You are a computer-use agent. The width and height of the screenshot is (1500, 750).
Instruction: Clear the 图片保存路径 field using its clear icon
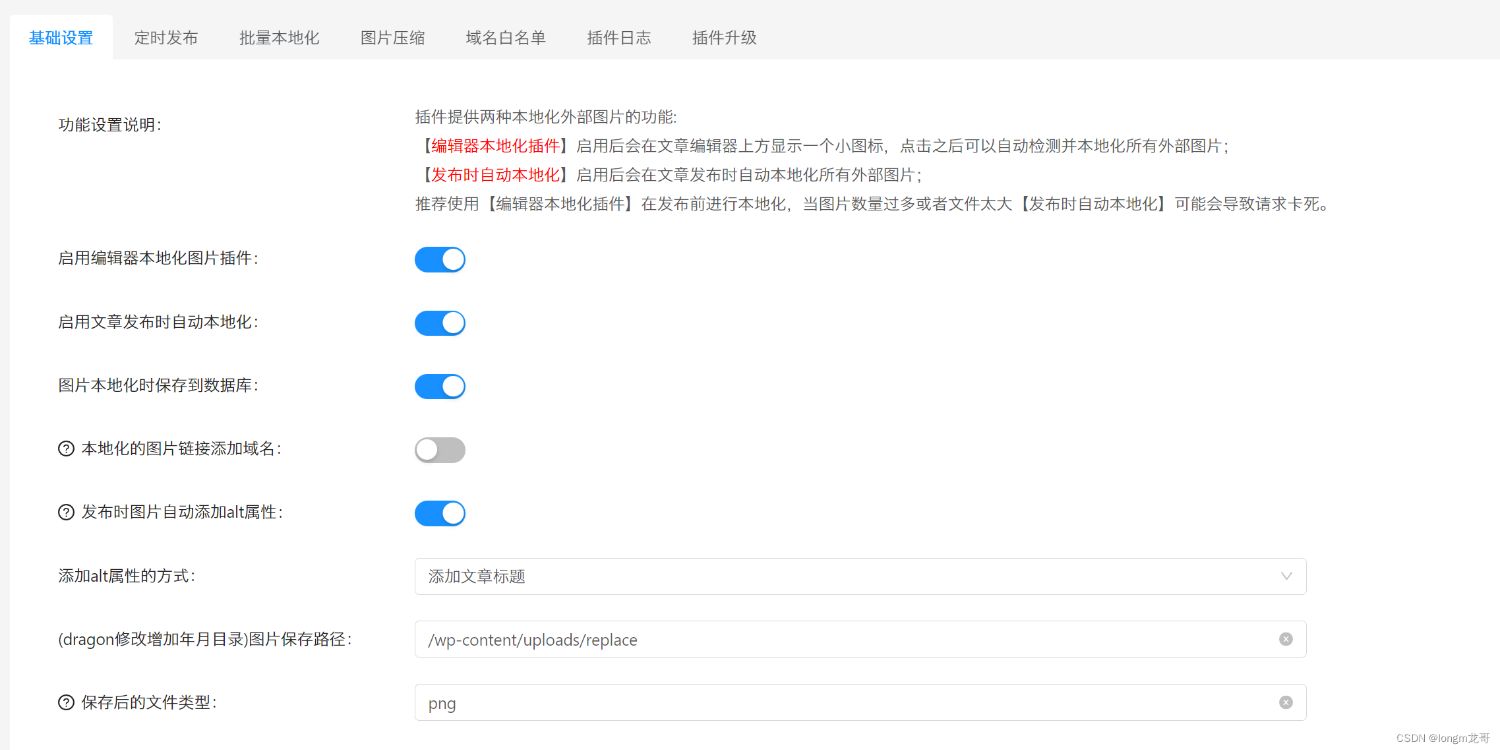point(1285,639)
